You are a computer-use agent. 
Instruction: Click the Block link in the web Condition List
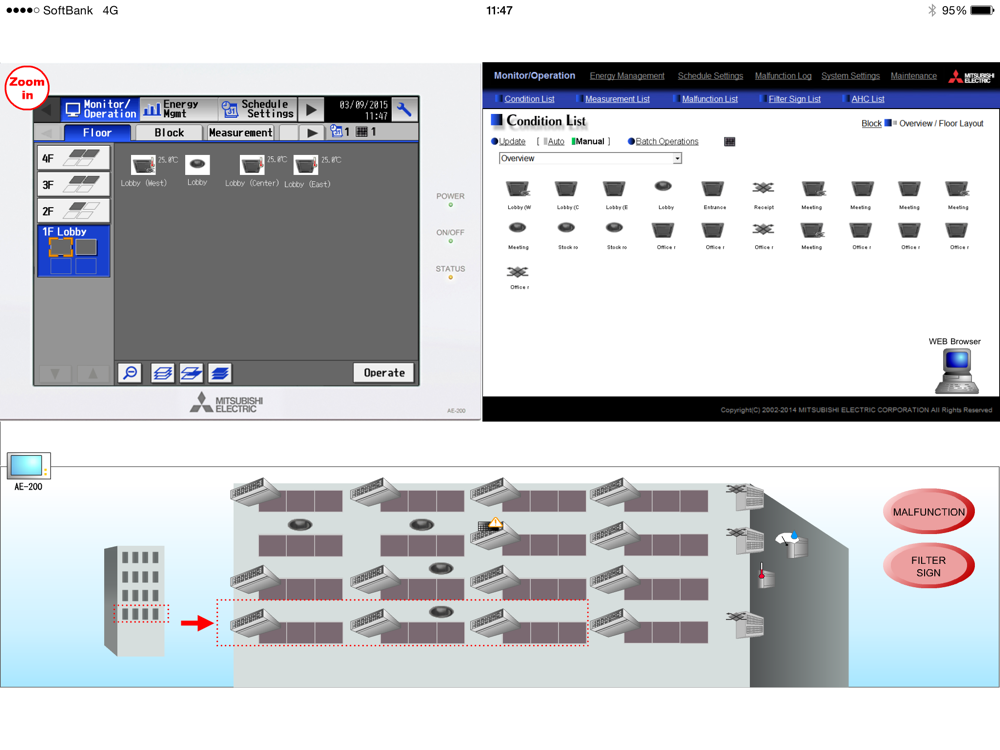pos(871,123)
